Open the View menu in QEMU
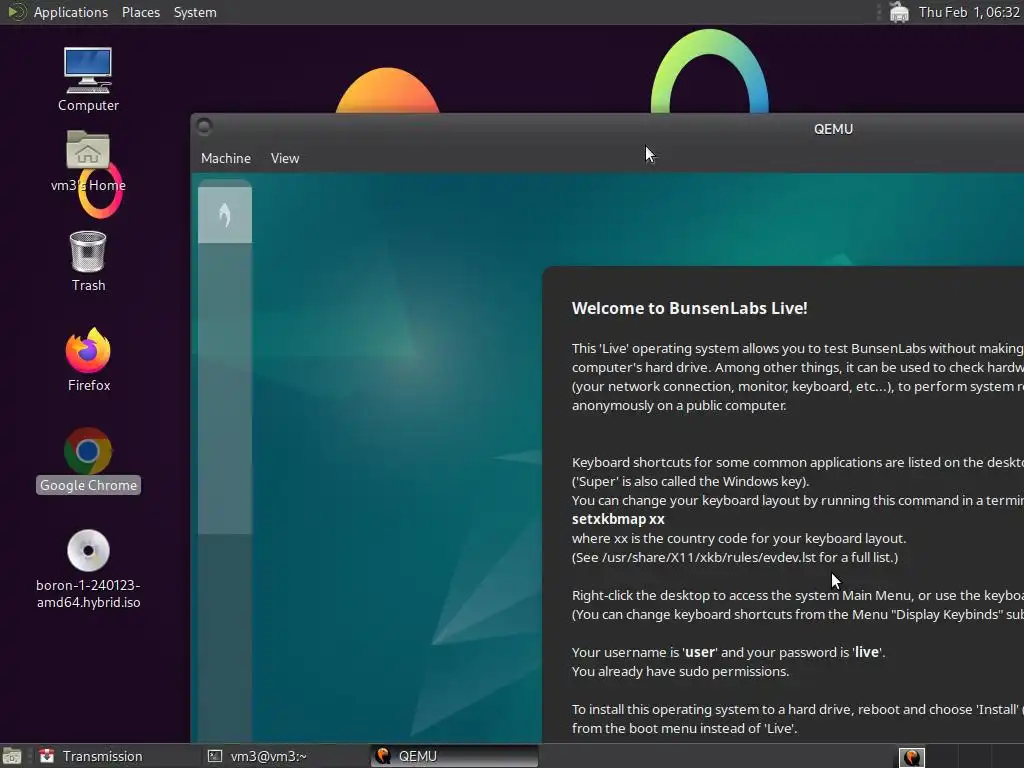The width and height of the screenshot is (1024, 768). point(285,158)
